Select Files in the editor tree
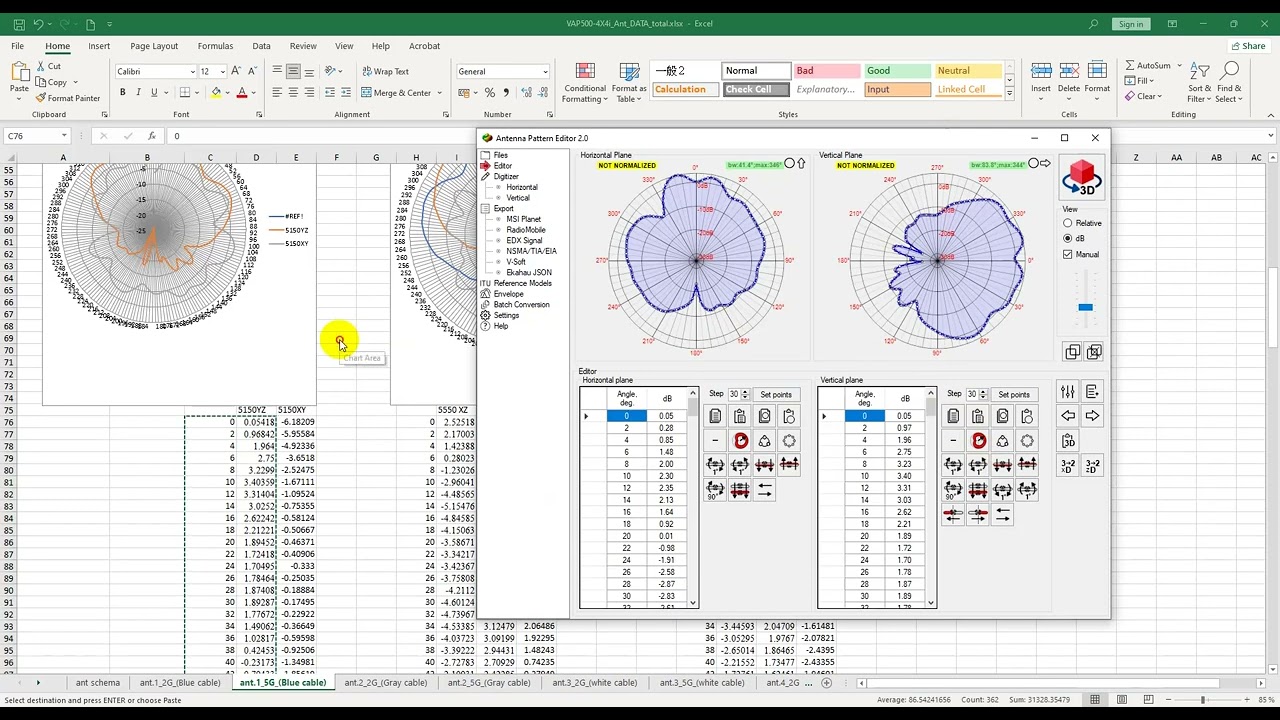1280x720 pixels. pyautogui.click(x=500, y=155)
